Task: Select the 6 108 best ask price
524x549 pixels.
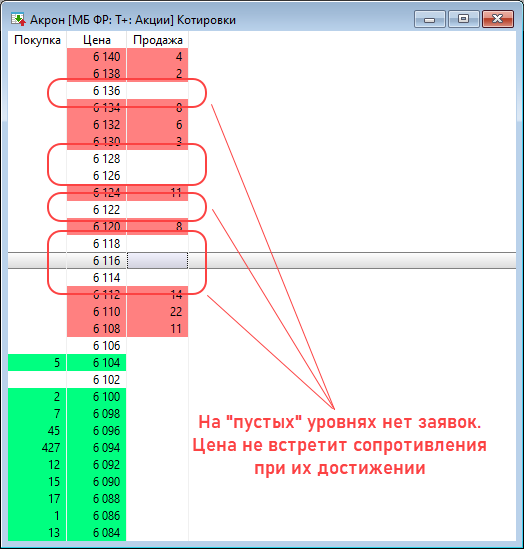Action: (x=97, y=328)
